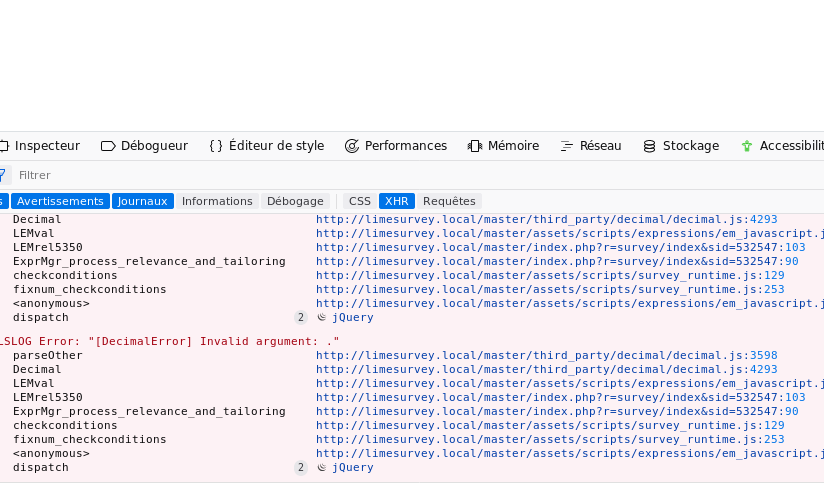This screenshot has width=824, height=484.
Task: Open the Éditeur de style panel
Action: click(x=266, y=146)
